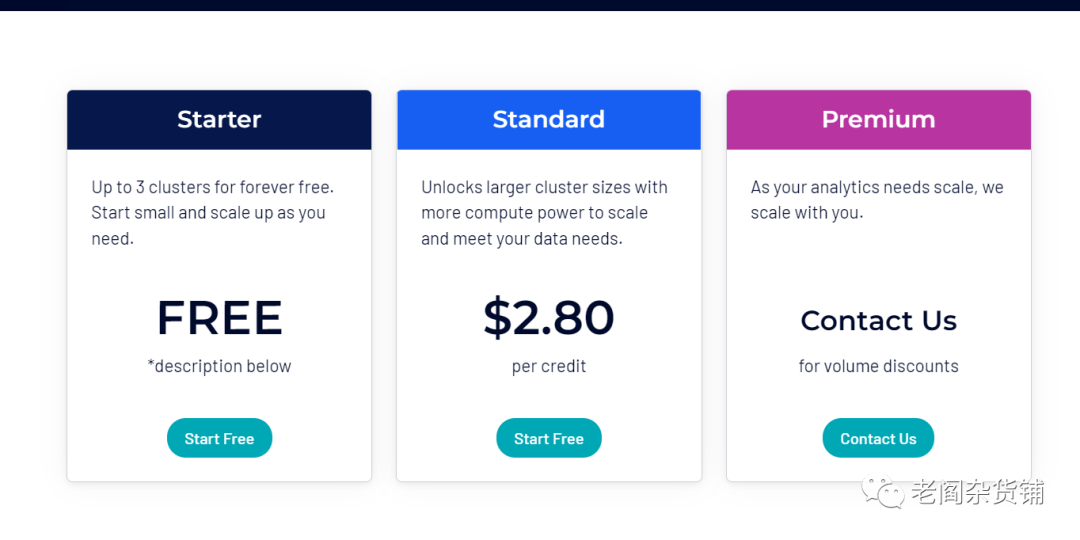Select the blue Standard plan header
Screen dimensions: 1080x540
point(549,120)
